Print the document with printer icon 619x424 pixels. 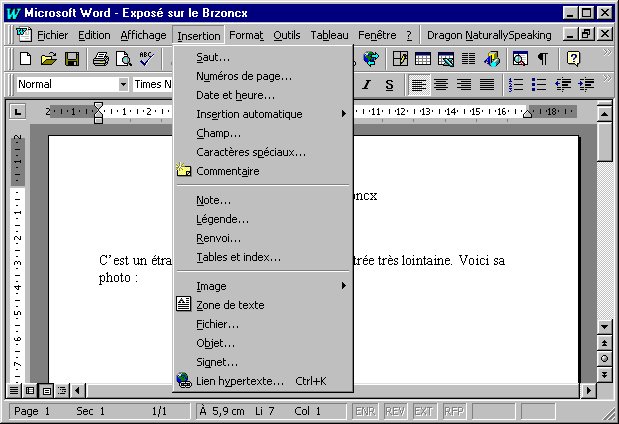pos(101,59)
